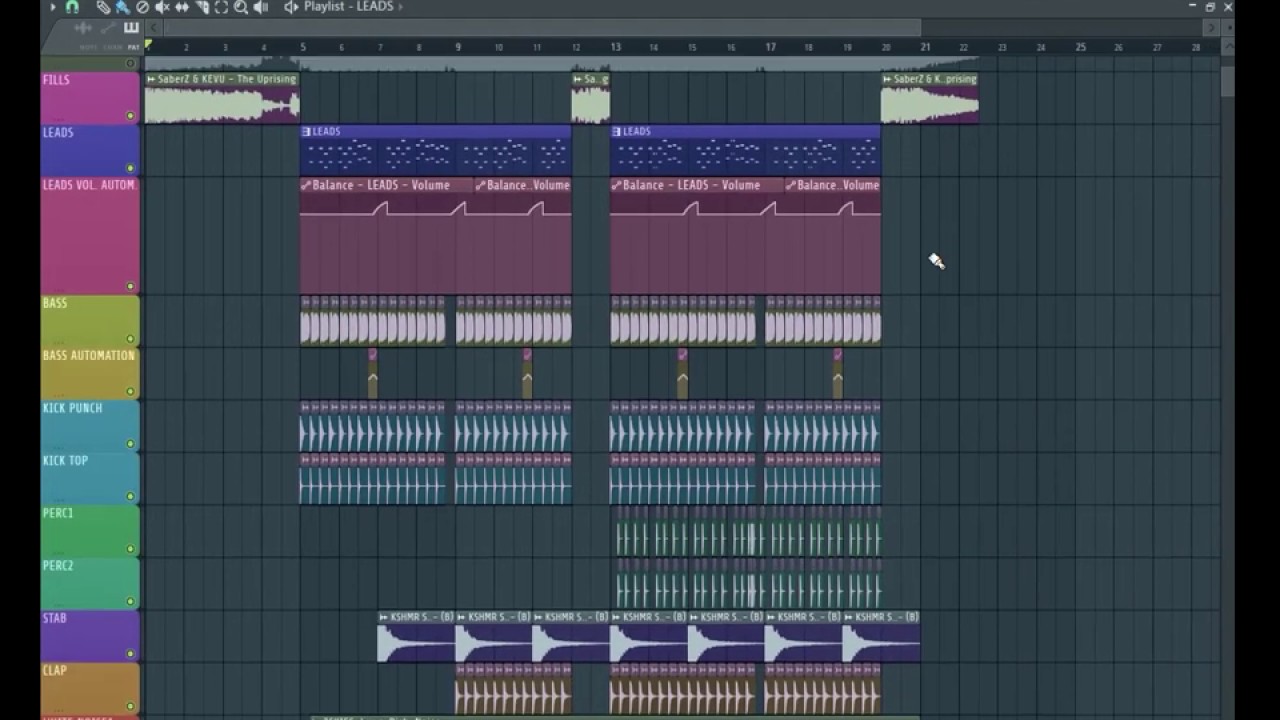
Task: Switch to PAT piano-keys mode icon
Action: (x=131, y=28)
